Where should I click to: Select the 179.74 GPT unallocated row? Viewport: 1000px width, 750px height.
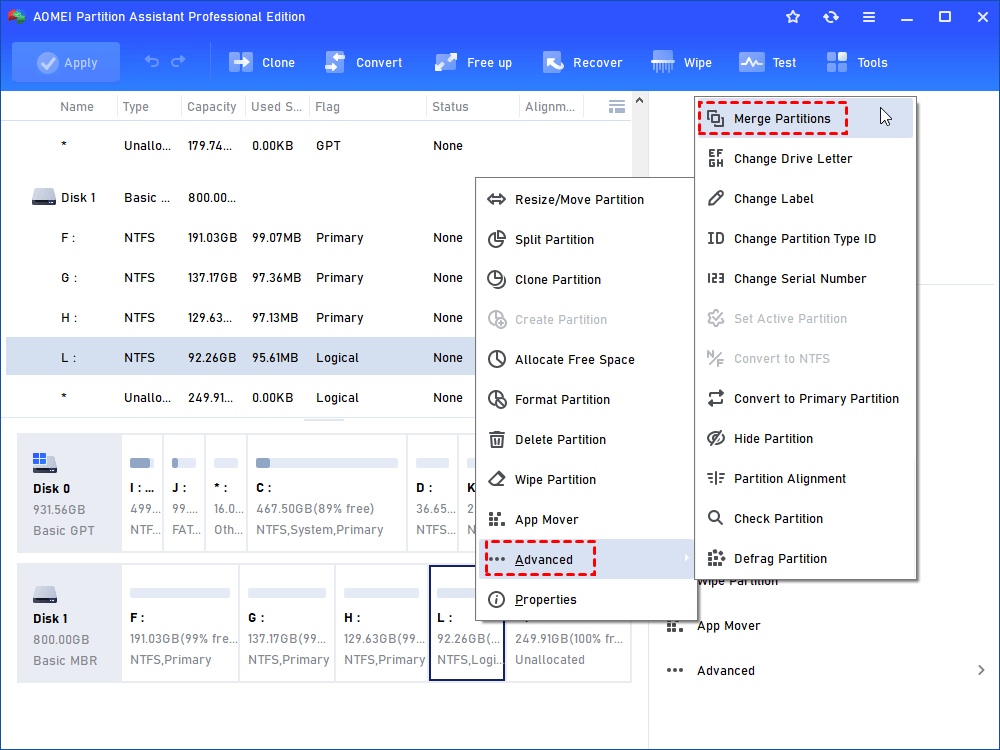(x=319, y=145)
